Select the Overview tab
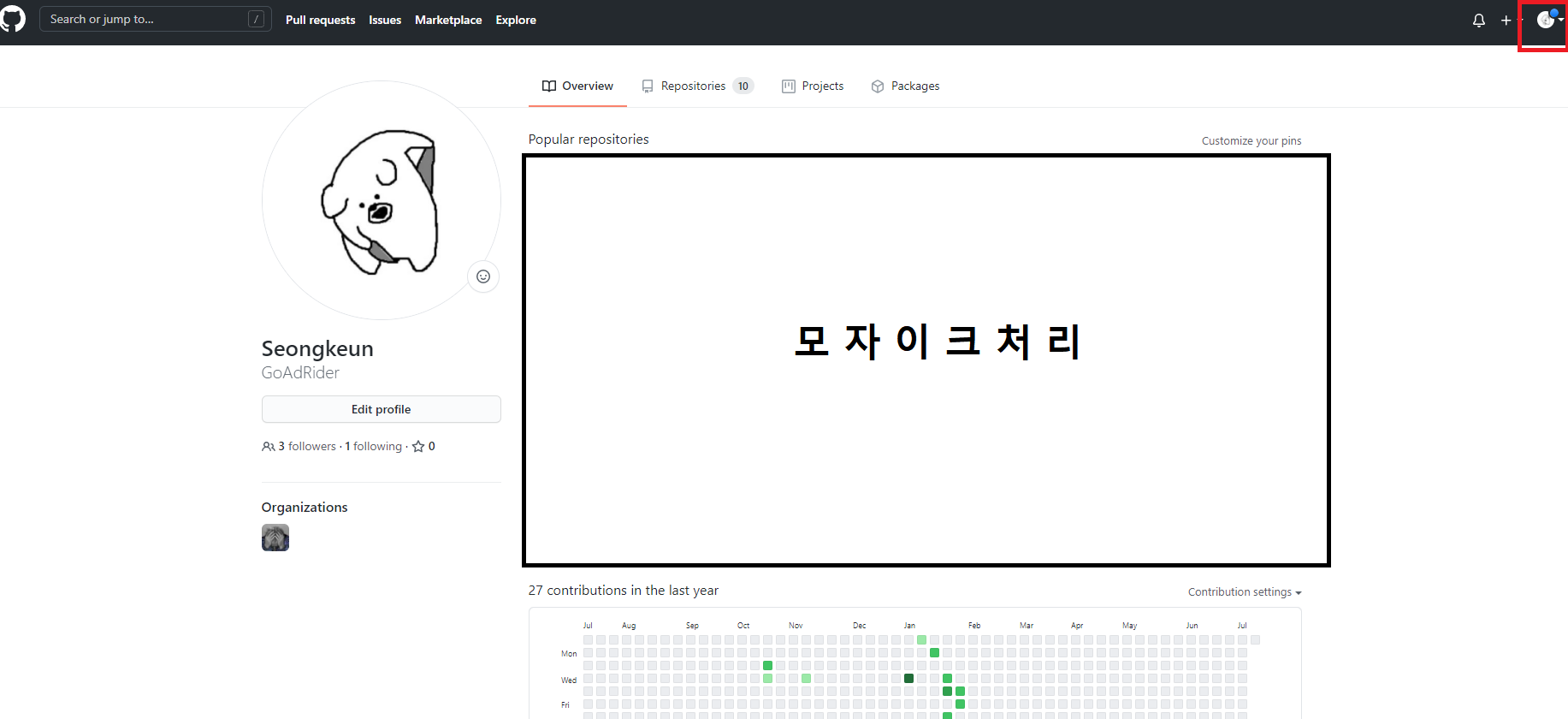The image size is (1568, 719). 577,86
